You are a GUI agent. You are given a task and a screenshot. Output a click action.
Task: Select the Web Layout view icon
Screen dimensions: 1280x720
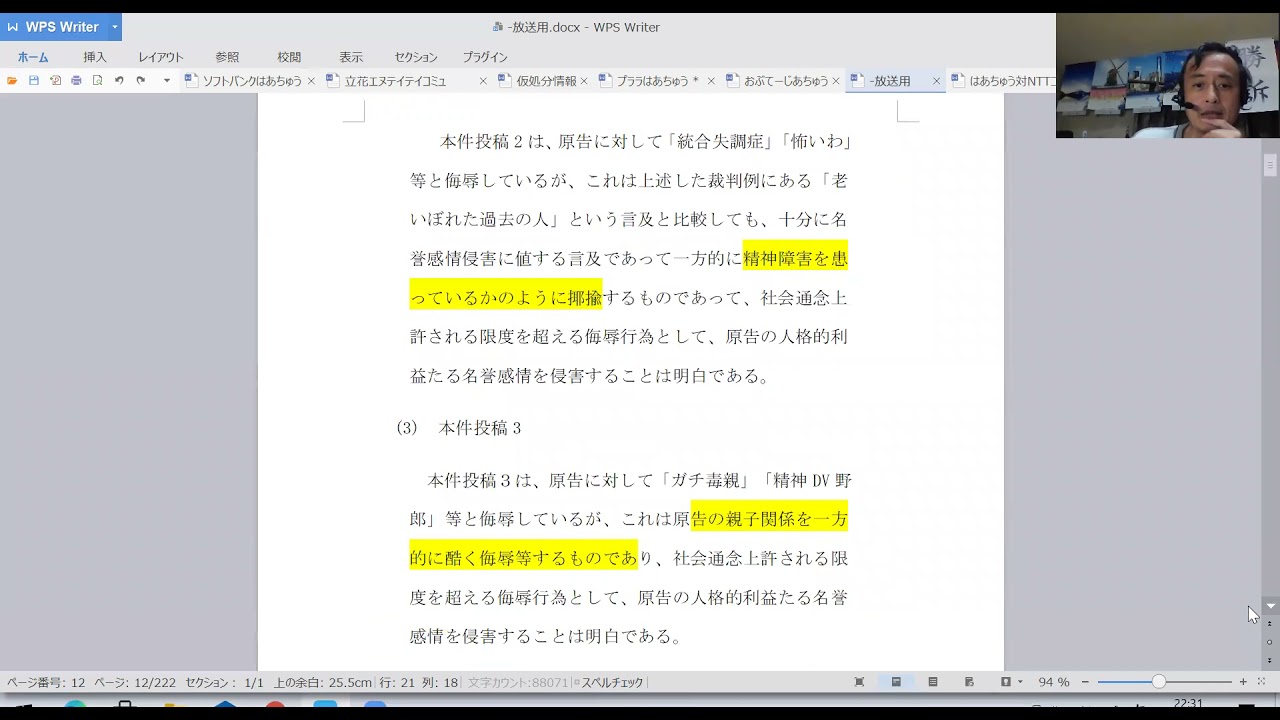(x=969, y=682)
